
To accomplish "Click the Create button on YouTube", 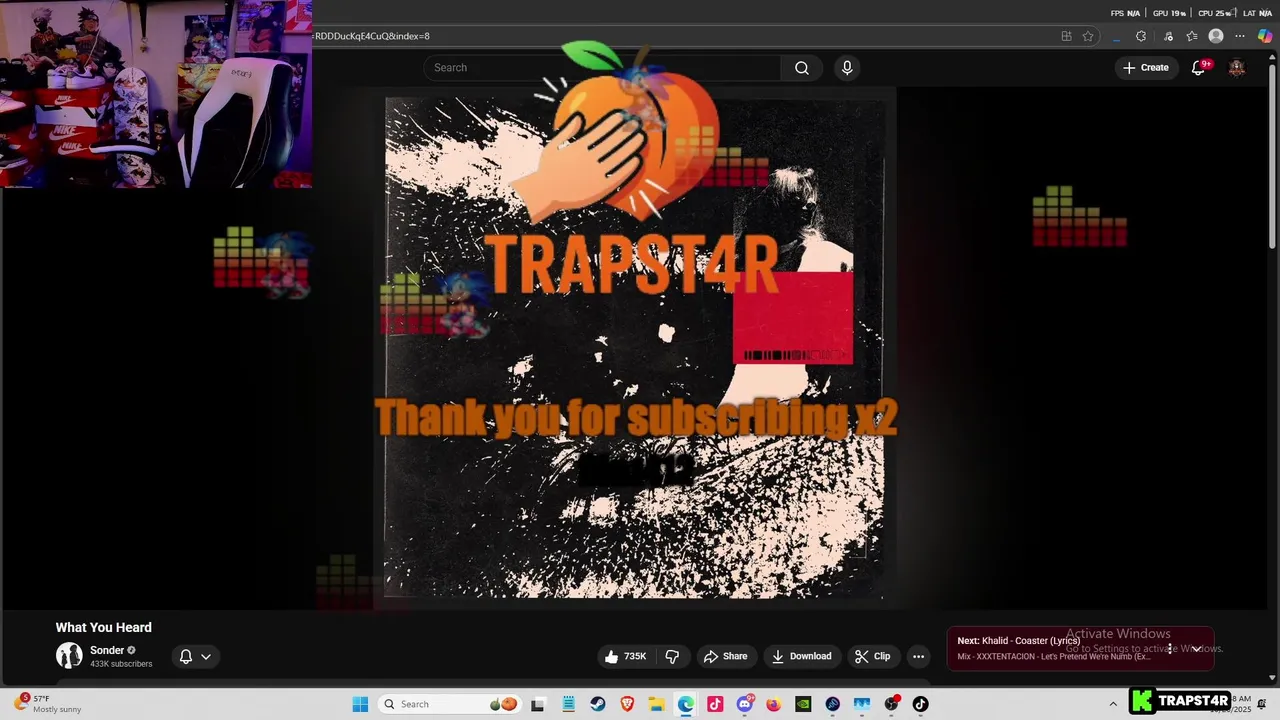I will pos(1146,67).
